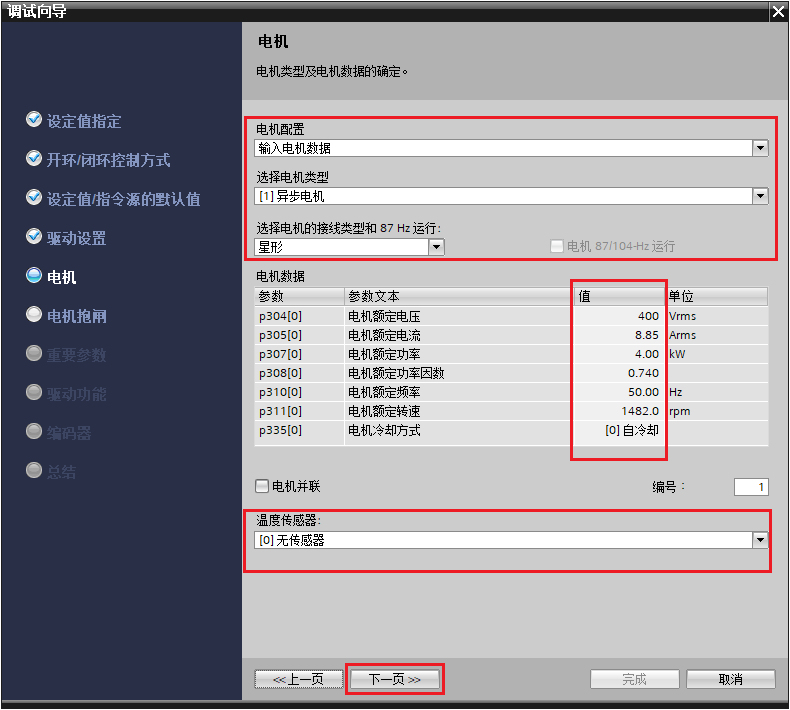The image size is (790, 710).
Task: Switch to the 驱动设置 wizard step
Action: tap(77, 238)
